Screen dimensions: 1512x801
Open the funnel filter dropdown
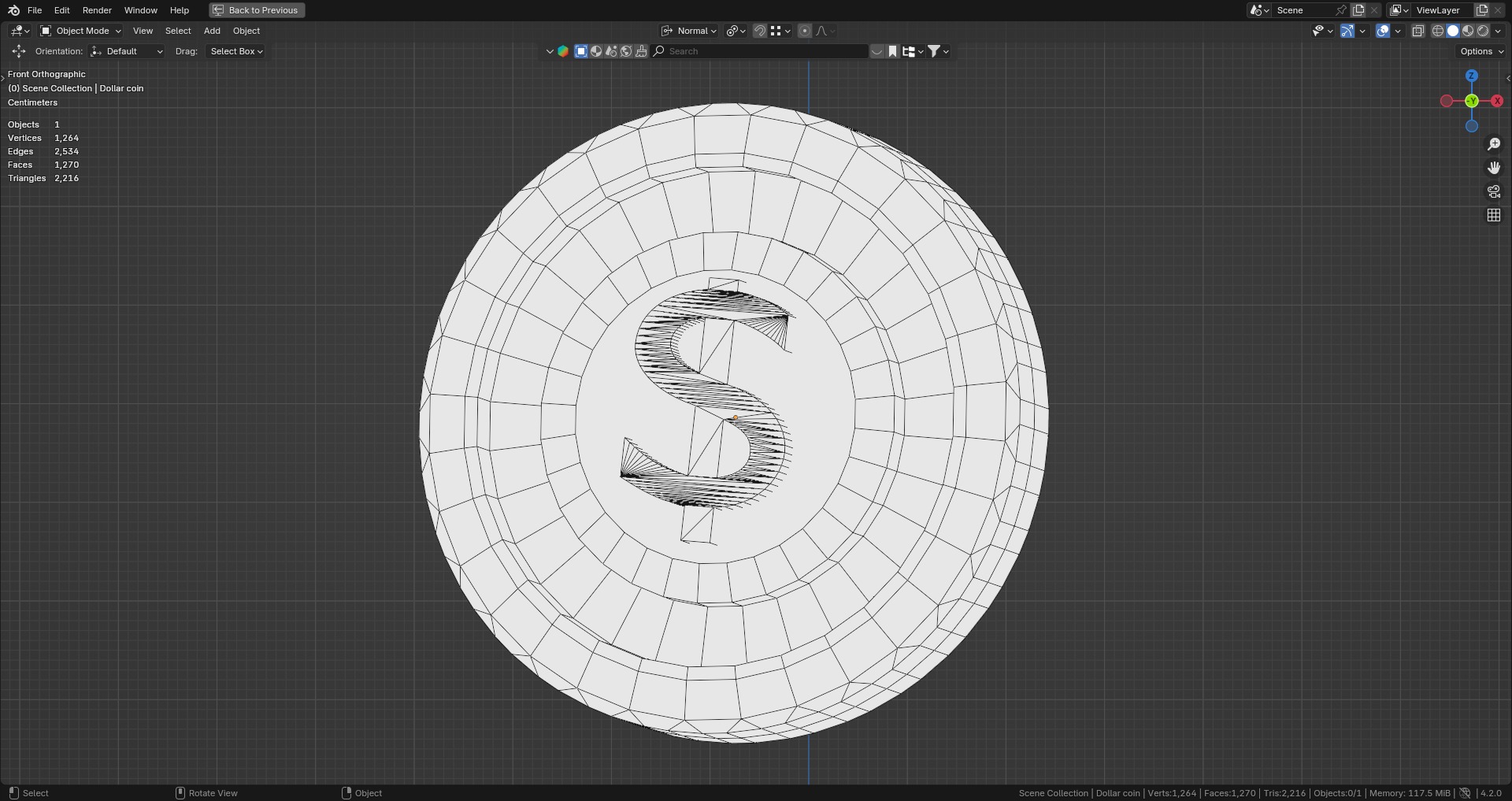click(x=938, y=51)
